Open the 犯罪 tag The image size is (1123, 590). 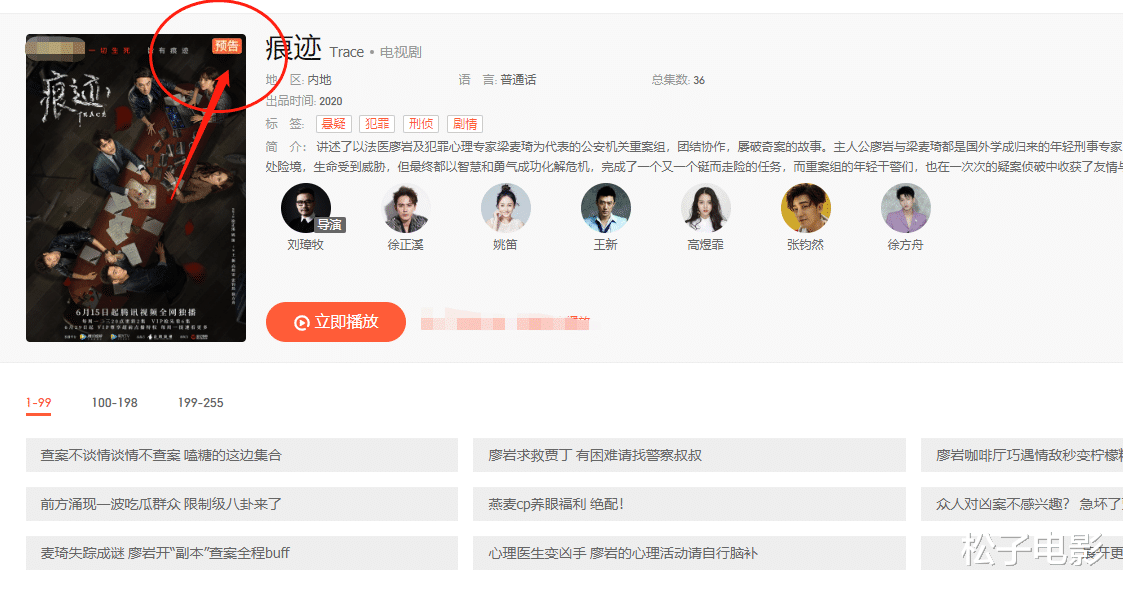377,123
